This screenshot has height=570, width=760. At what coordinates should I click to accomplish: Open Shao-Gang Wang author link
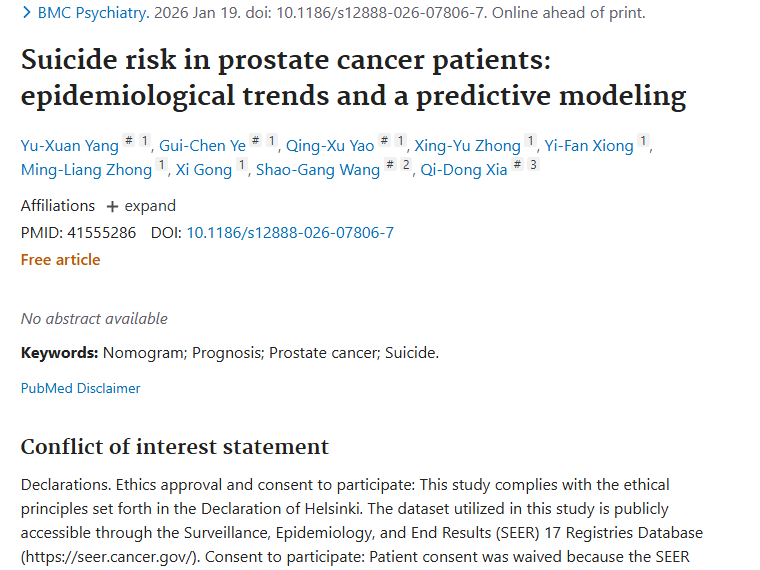318,170
